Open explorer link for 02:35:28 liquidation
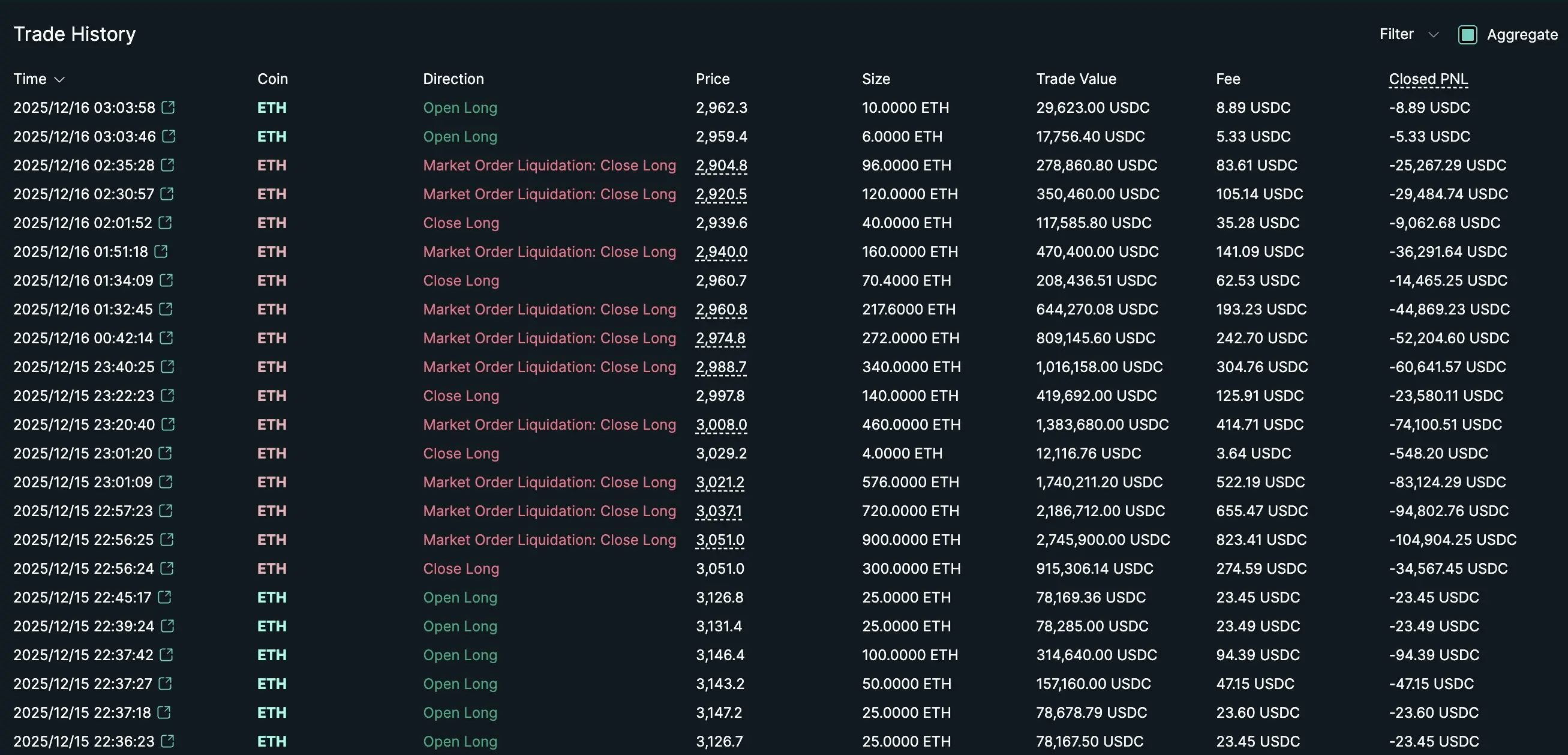The height and width of the screenshot is (755, 1568). point(167,165)
